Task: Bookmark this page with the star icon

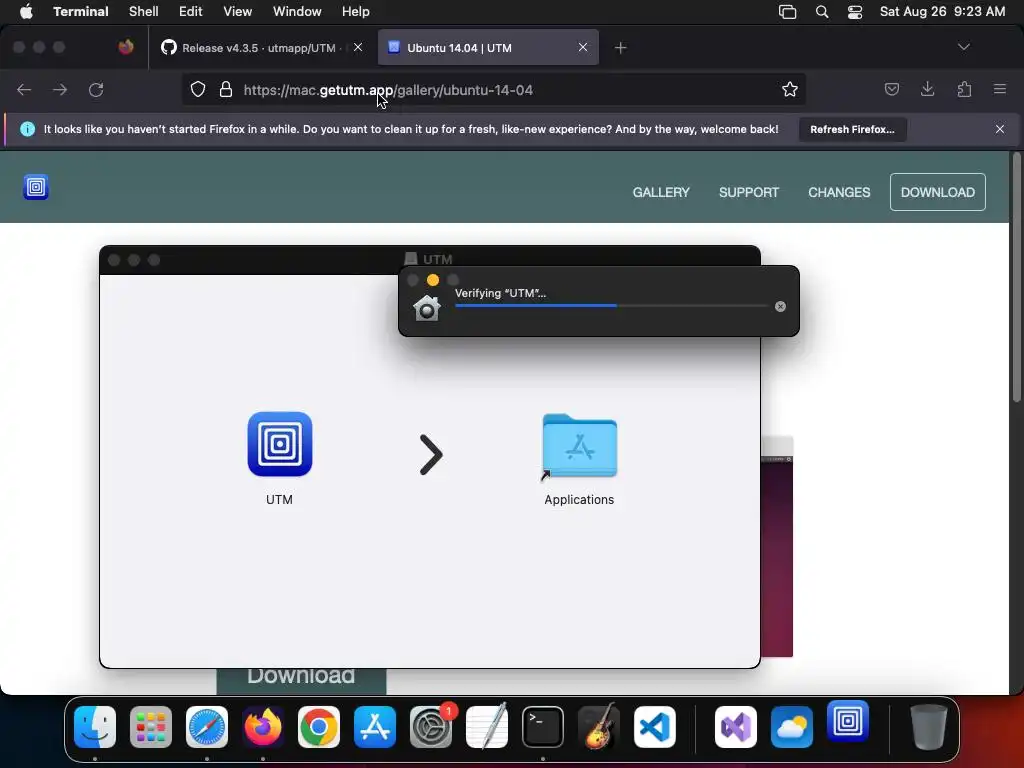Action: pos(790,89)
